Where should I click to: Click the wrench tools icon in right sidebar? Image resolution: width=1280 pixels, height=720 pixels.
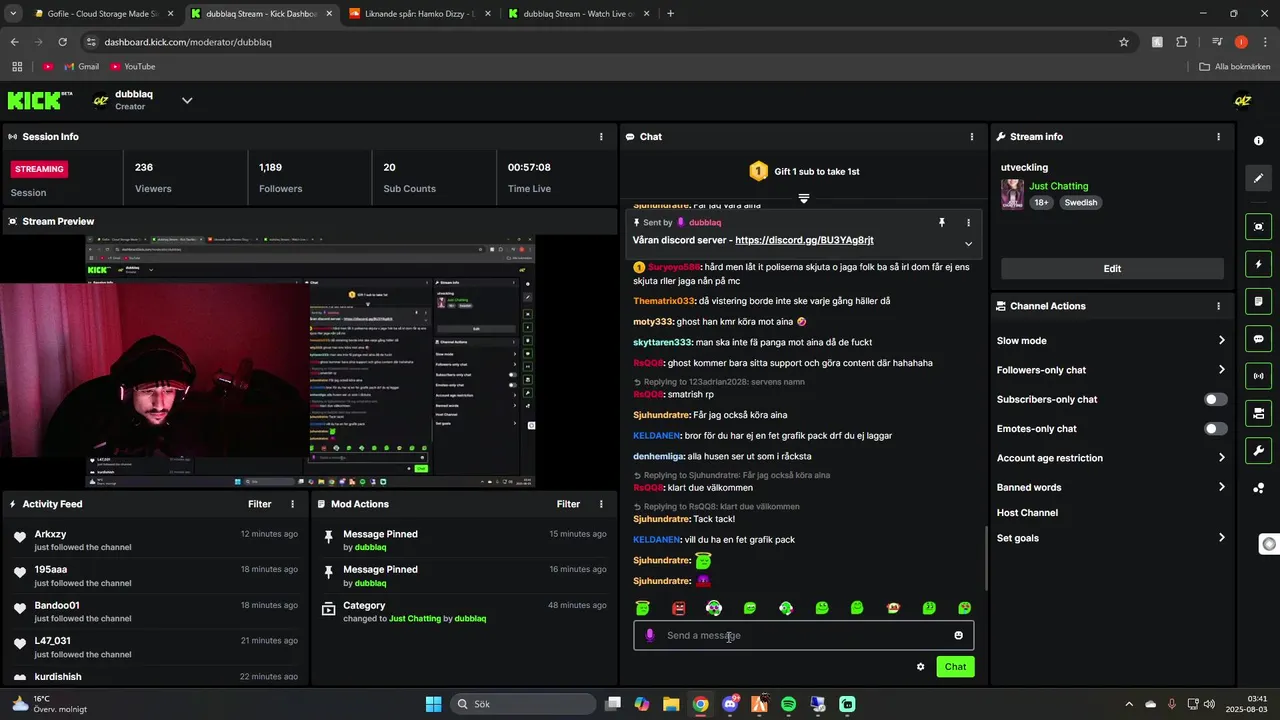coord(1259,450)
